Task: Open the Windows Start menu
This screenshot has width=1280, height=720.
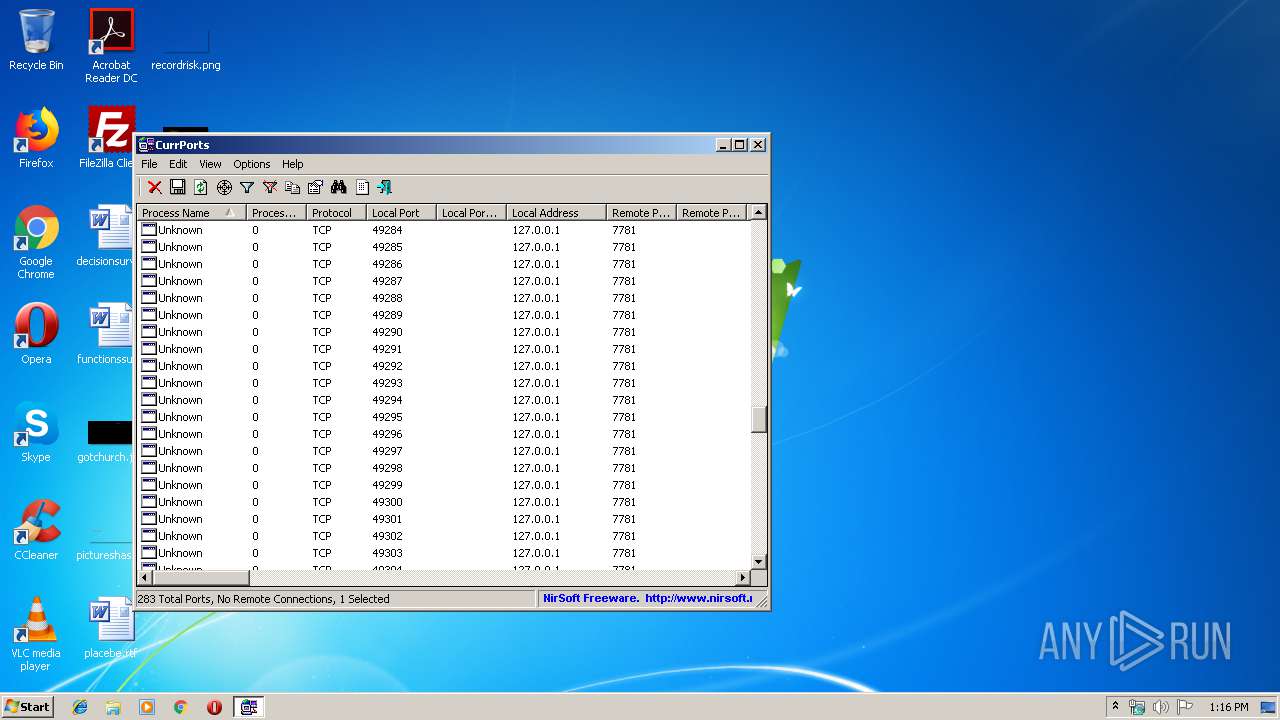Action: coord(28,706)
